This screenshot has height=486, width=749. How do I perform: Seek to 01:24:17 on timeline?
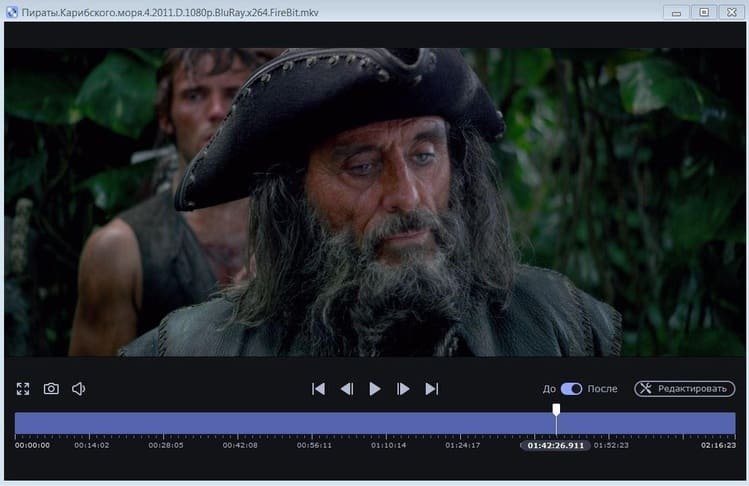(x=463, y=423)
